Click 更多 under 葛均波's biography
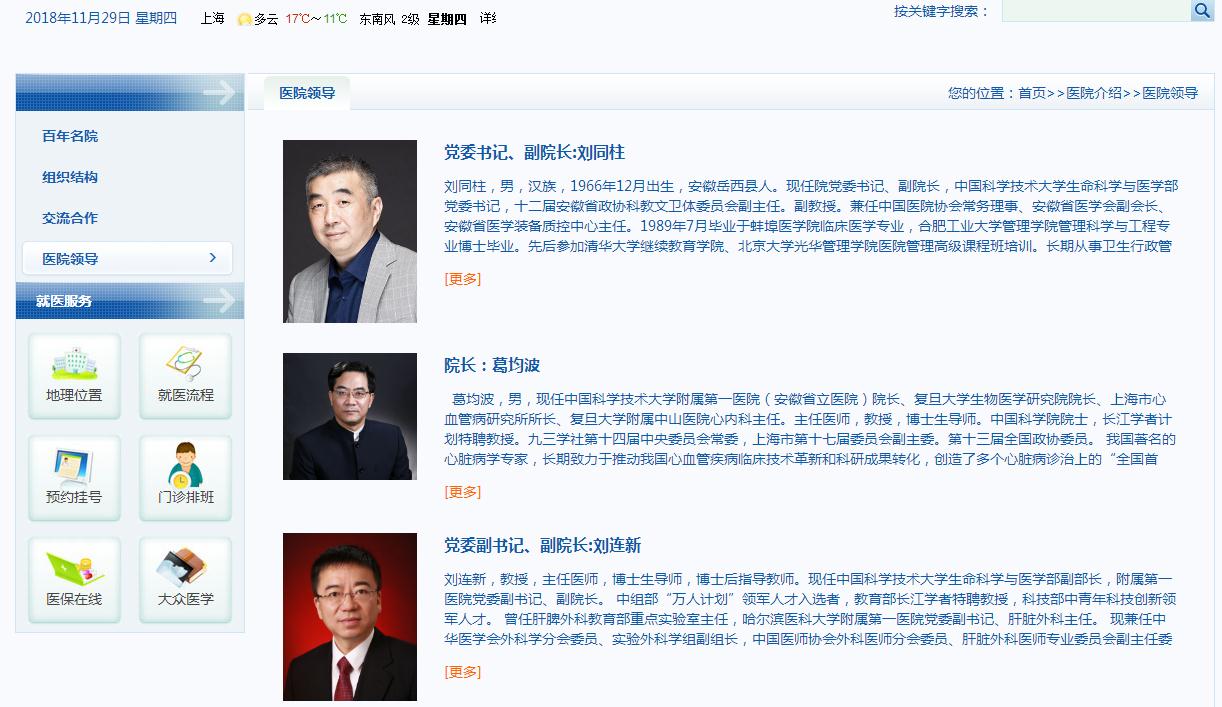The width and height of the screenshot is (1222, 707). point(463,492)
